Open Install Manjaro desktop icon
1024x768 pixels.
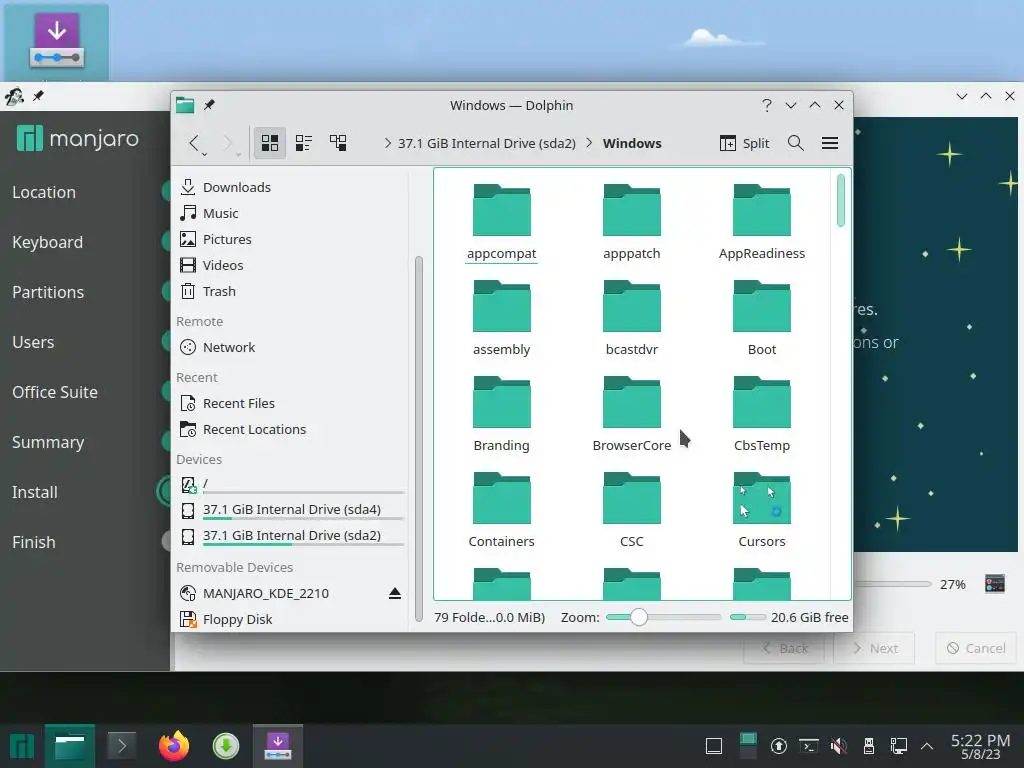pos(57,42)
